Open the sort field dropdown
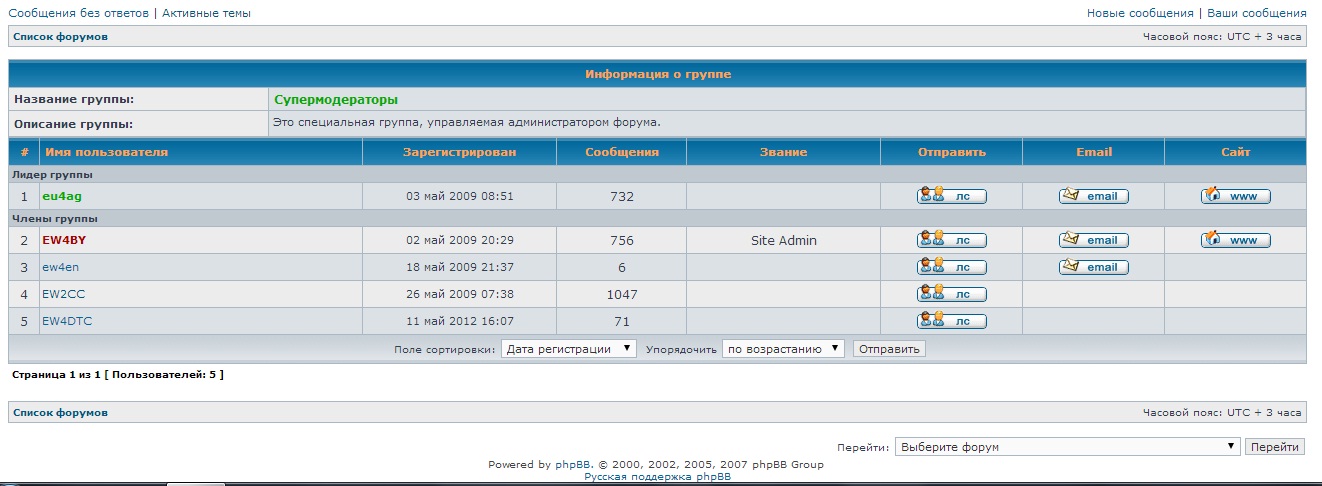 (568, 349)
